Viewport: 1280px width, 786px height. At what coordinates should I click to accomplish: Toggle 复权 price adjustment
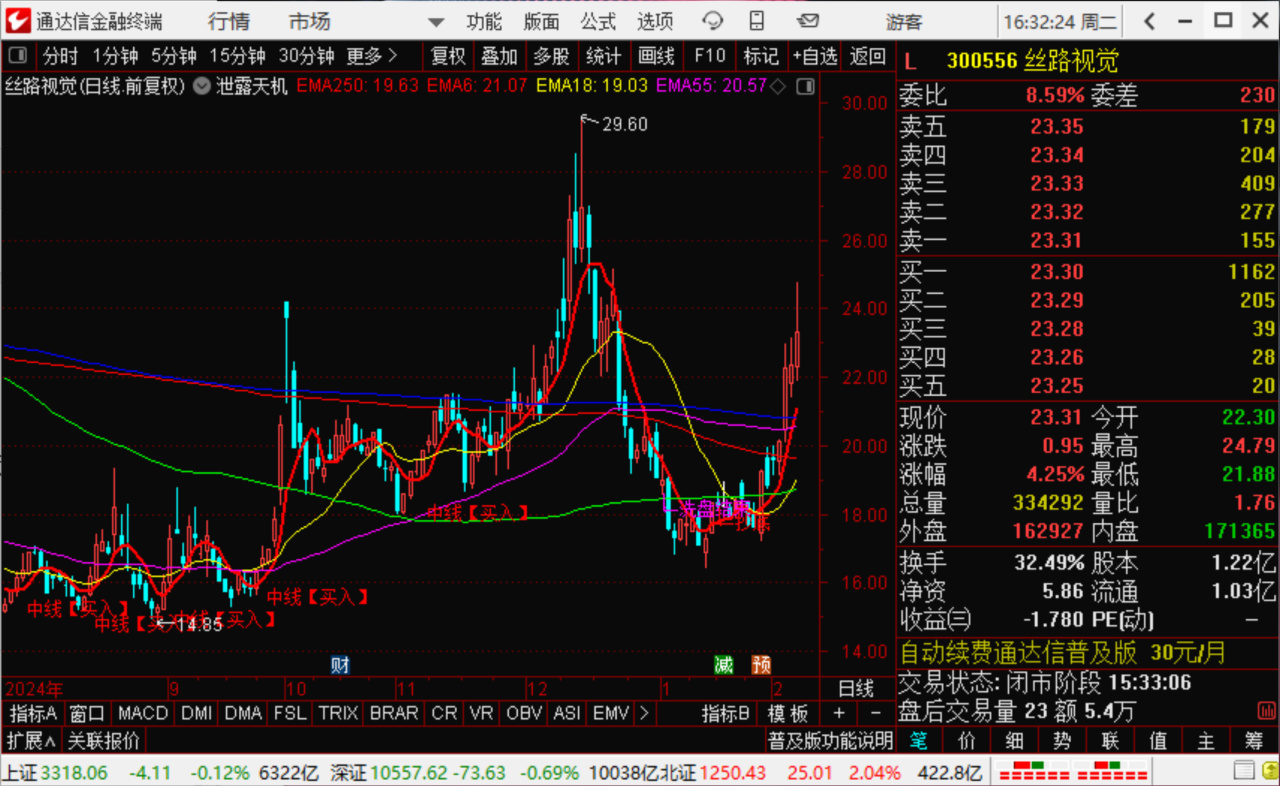(448, 57)
